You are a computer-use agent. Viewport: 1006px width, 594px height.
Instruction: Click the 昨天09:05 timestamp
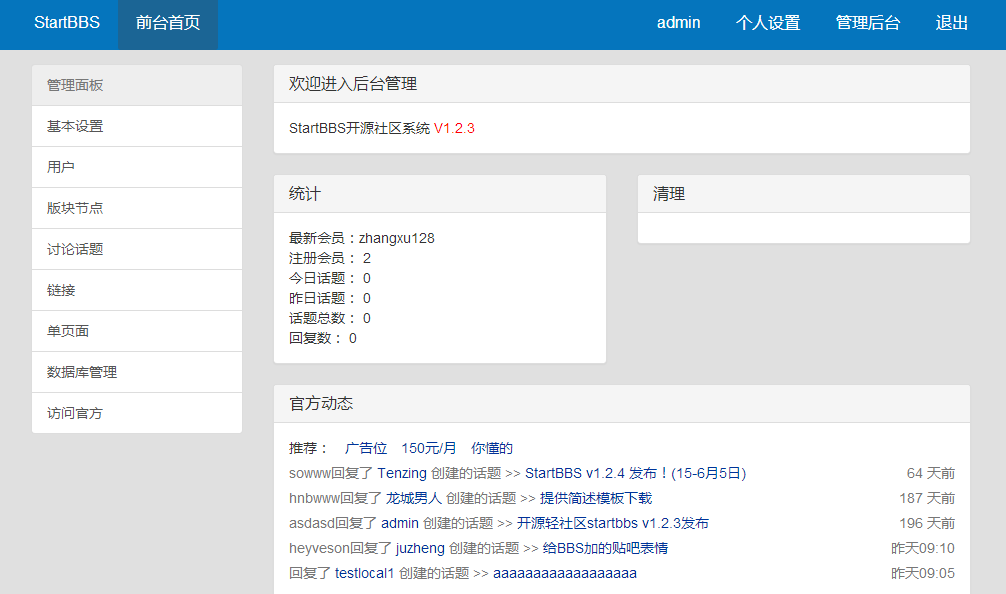(923, 573)
